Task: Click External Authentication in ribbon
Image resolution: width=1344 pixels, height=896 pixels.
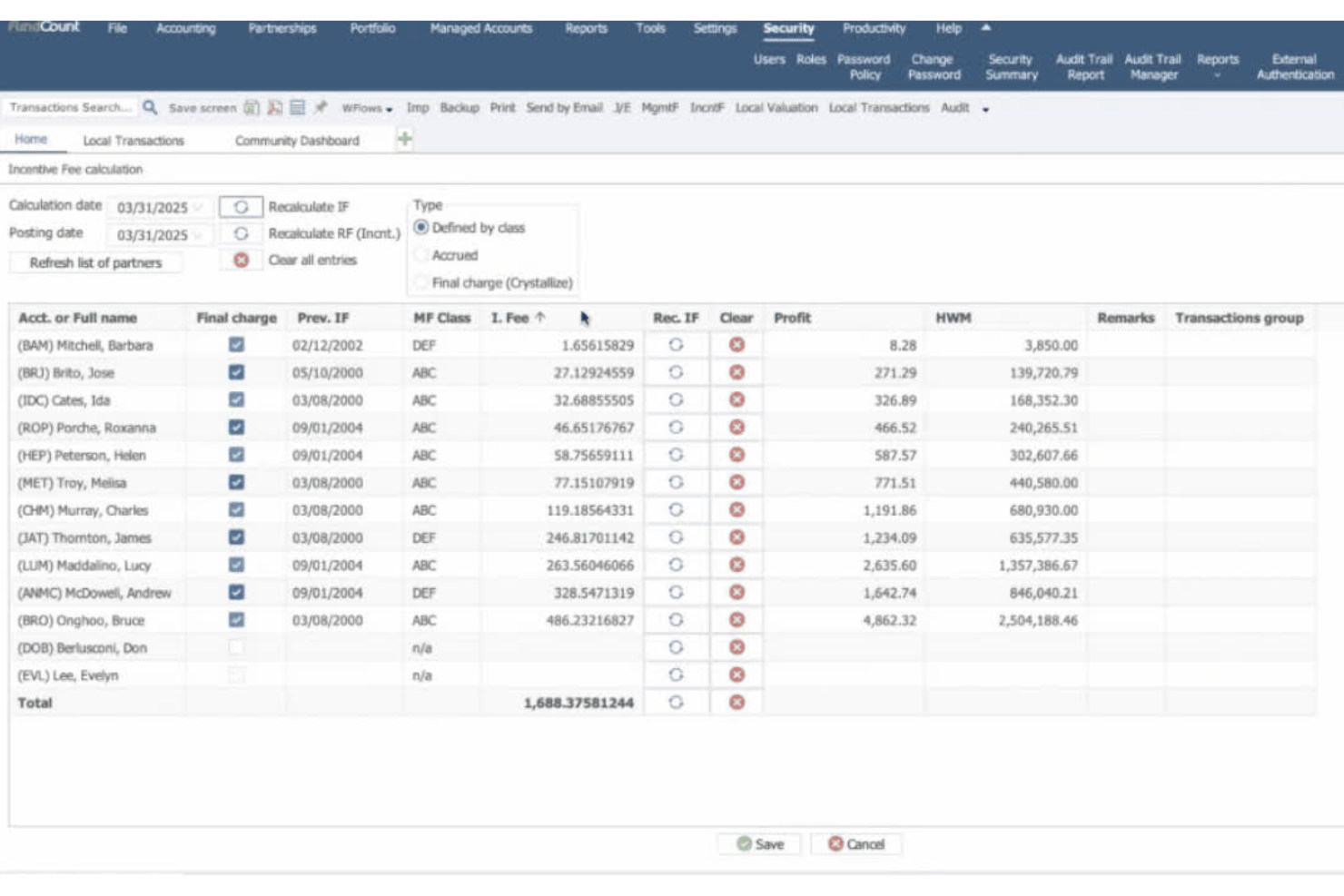Action: [x=1295, y=66]
